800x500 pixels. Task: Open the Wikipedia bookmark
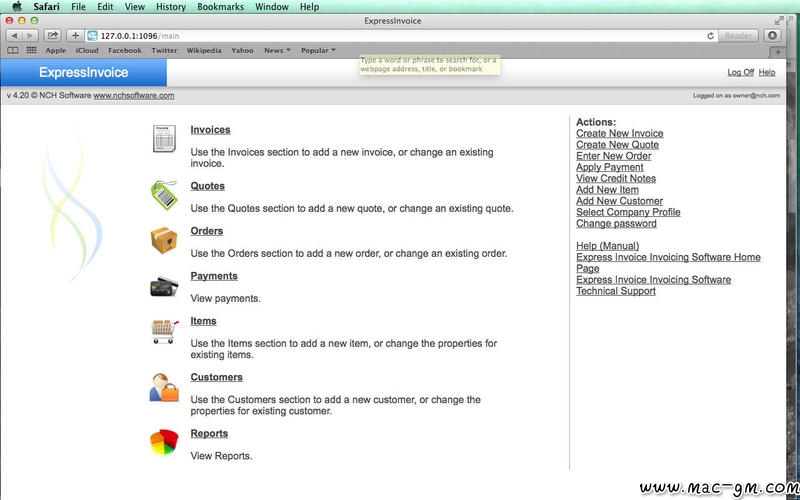point(204,51)
